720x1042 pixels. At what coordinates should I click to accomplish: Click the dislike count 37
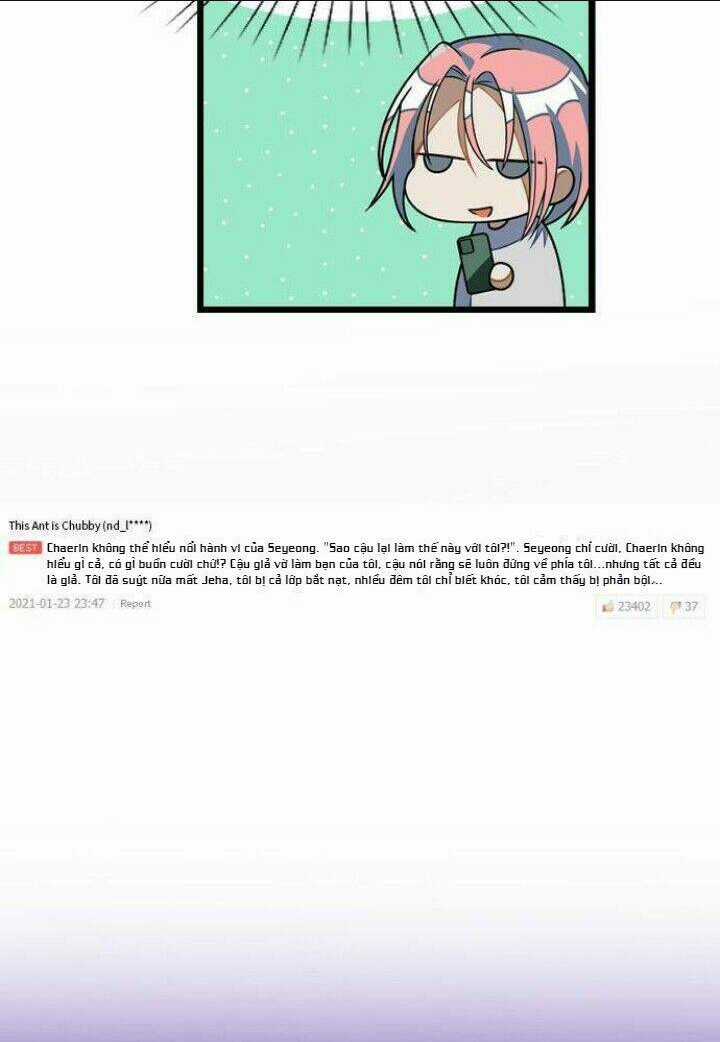(691, 606)
